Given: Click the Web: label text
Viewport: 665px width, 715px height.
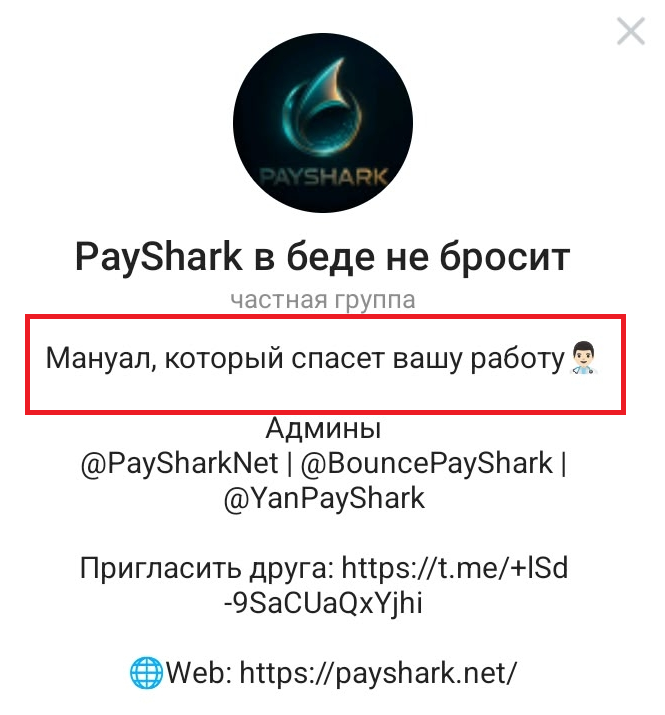Looking at the screenshot, I should point(199,673).
